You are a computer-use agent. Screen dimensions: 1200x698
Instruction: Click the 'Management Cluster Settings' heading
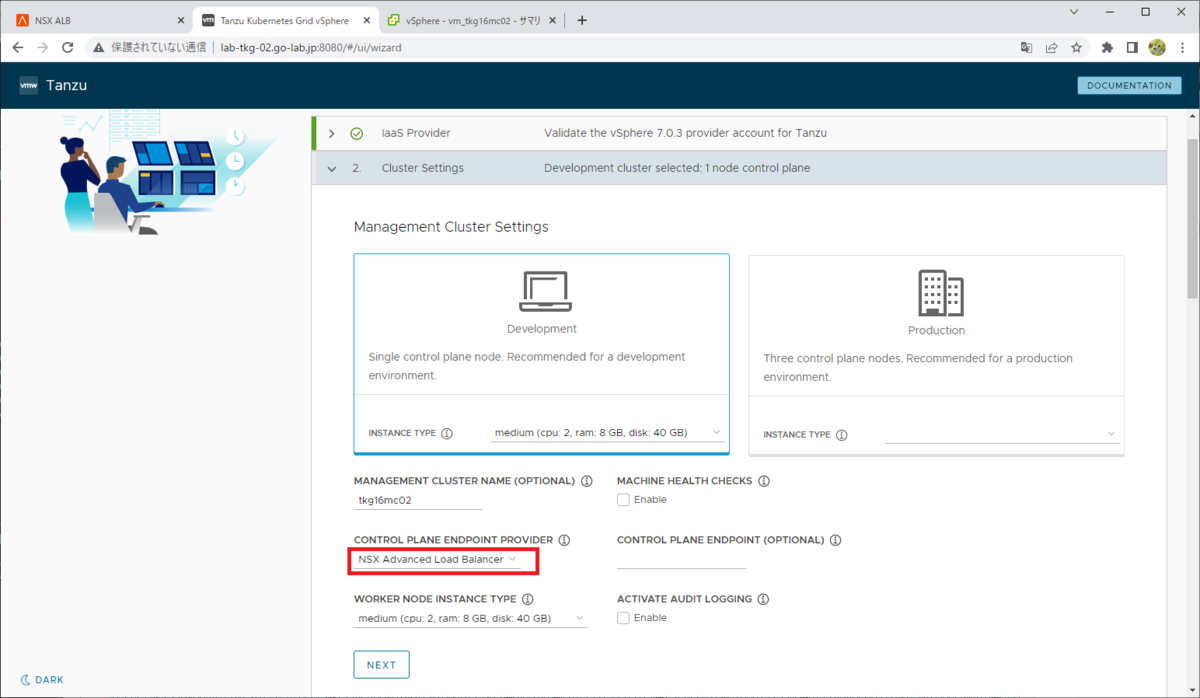tap(451, 227)
